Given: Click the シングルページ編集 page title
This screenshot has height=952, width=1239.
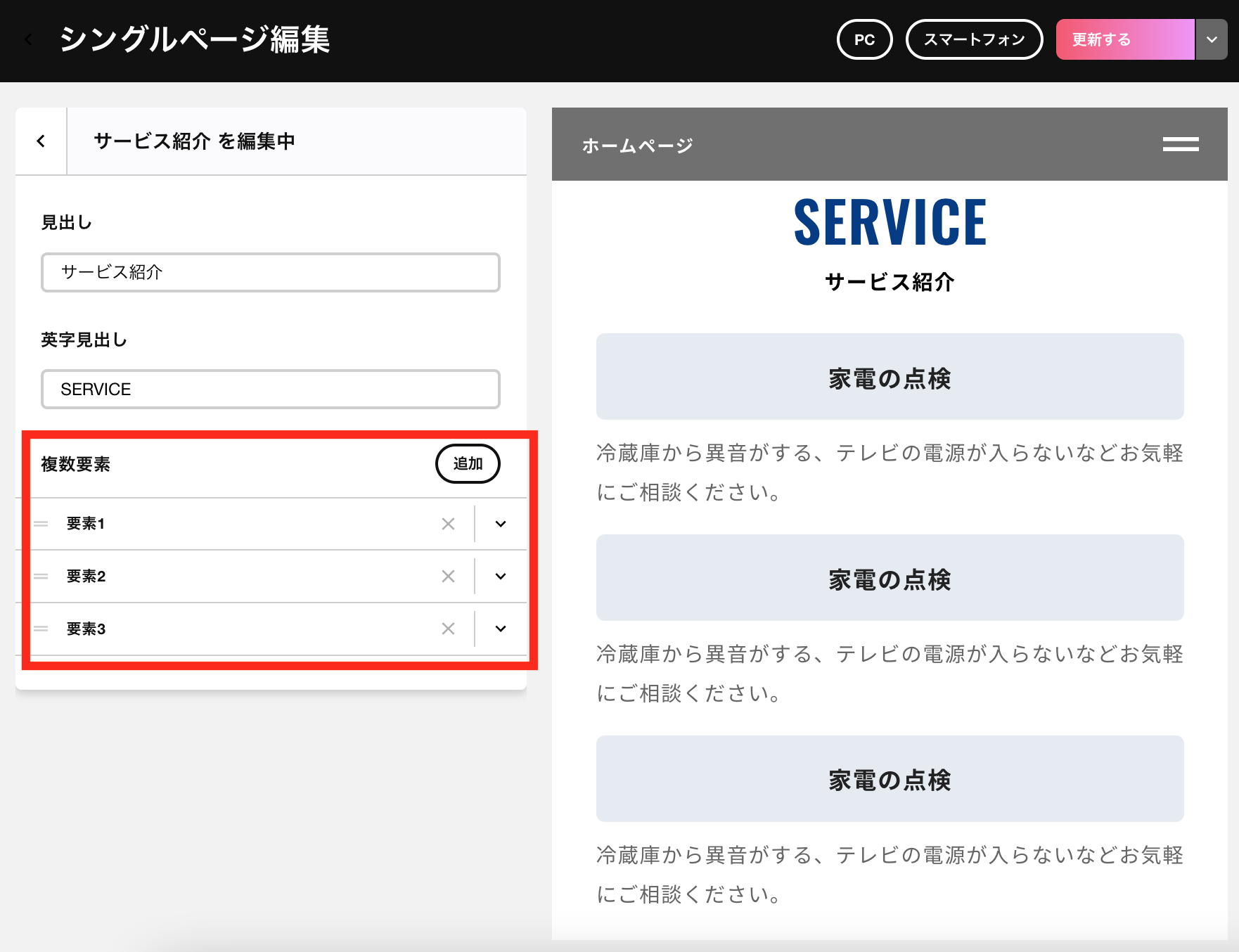Looking at the screenshot, I should tap(195, 39).
